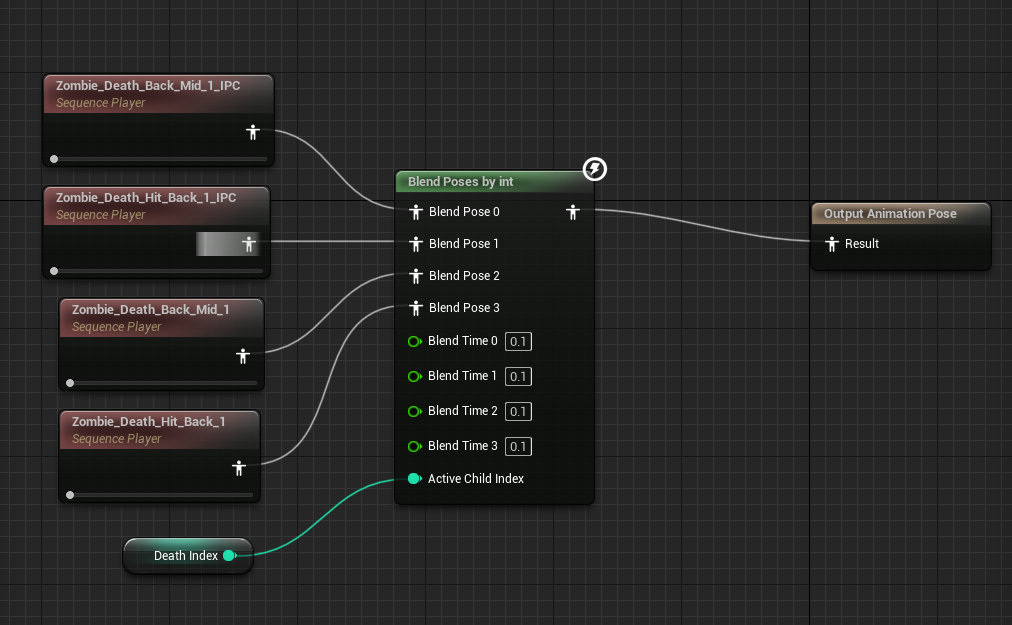Click the Active Child Index pin
Viewport: 1012px width, 625px height.
[414, 479]
